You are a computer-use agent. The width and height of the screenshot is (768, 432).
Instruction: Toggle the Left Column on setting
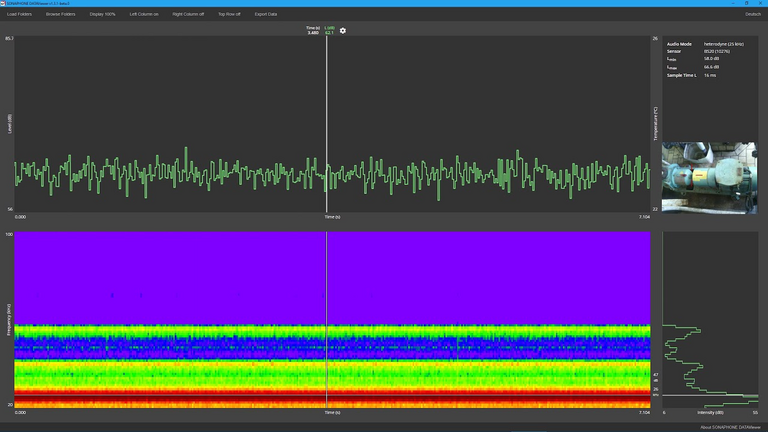(144, 14)
